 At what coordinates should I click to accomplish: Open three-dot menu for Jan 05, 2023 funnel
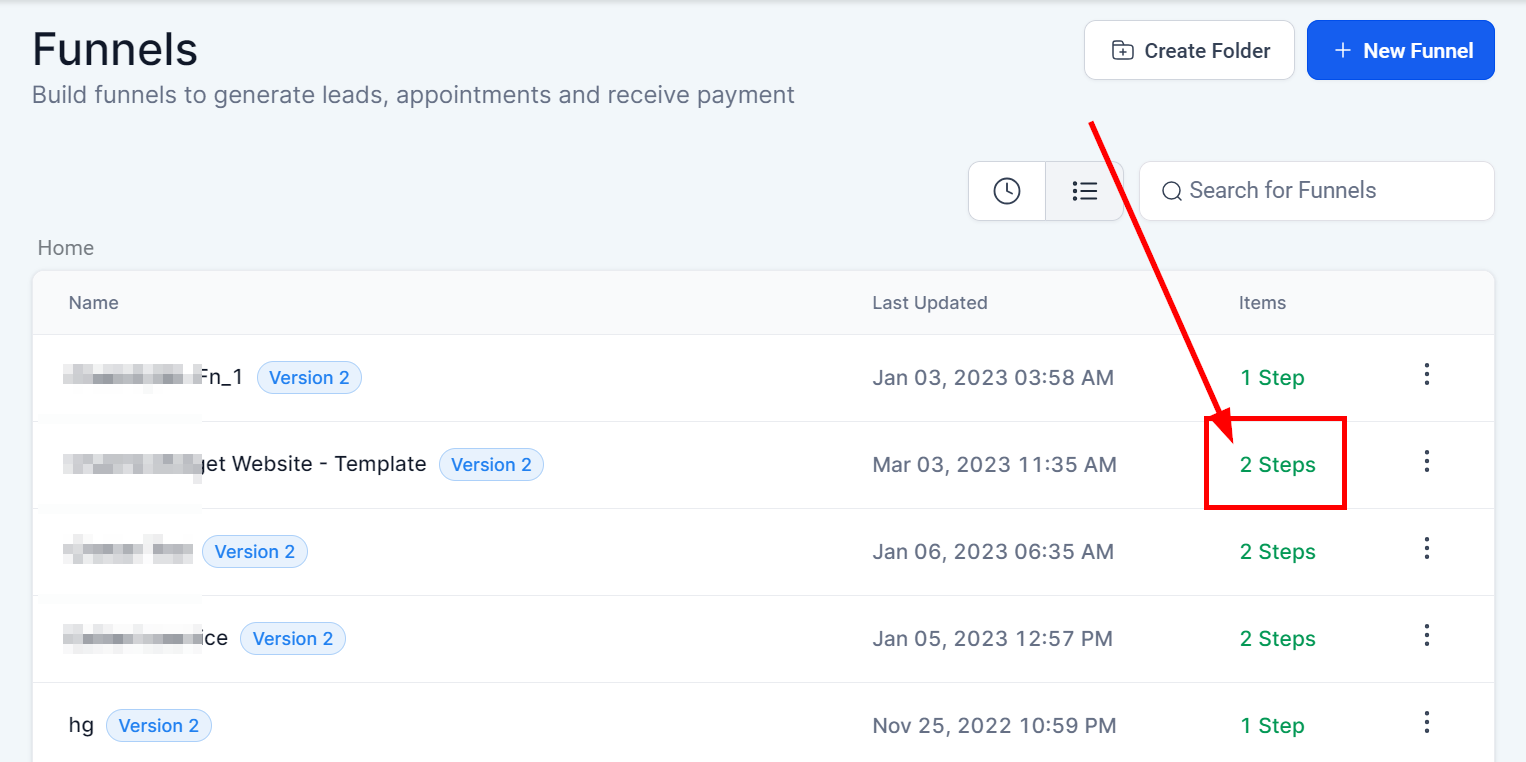click(x=1427, y=636)
